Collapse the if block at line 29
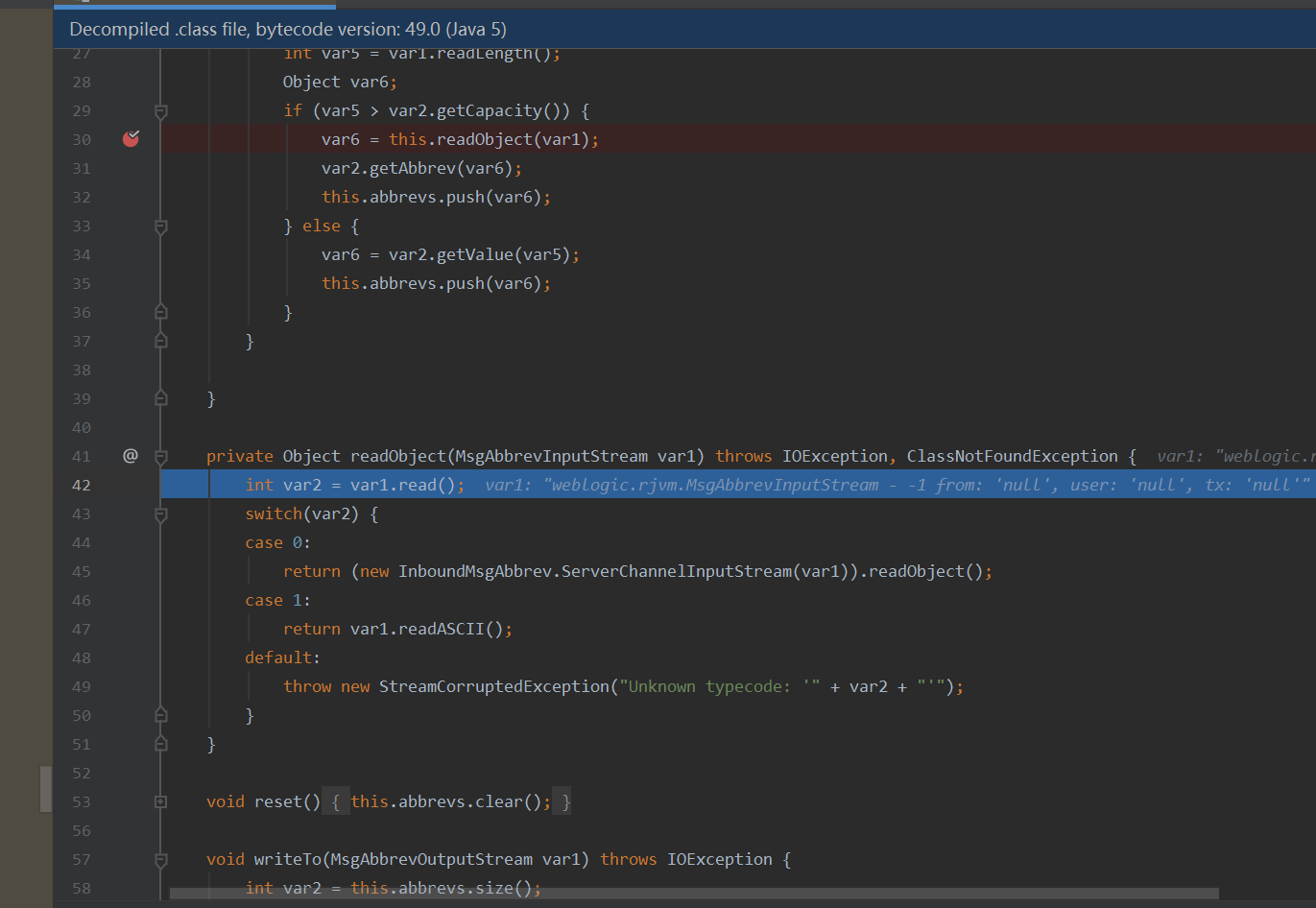 [x=161, y=111]
